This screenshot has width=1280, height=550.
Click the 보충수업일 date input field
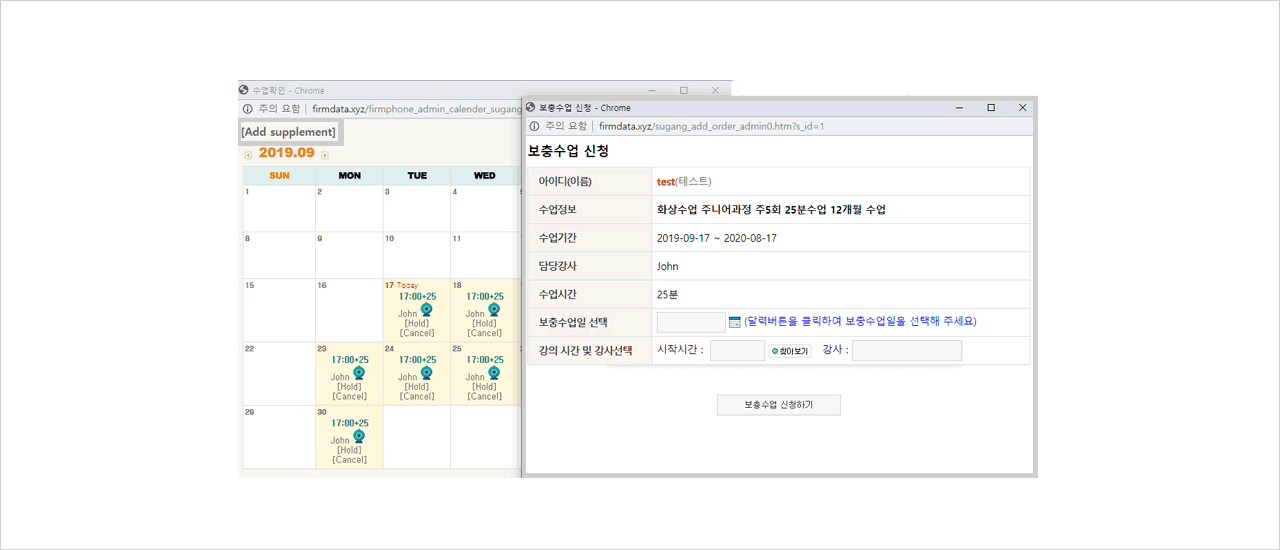point(690,322)
